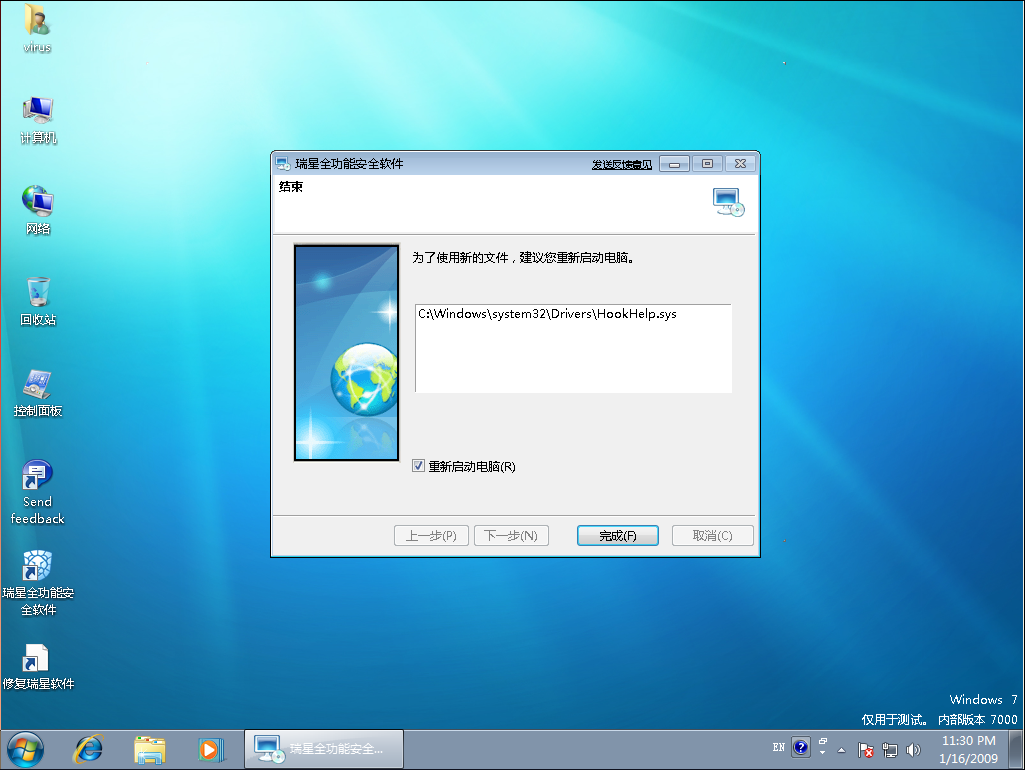Show hidden tray icons arrow
Screen dimensions: 1025x770
coord(841,750)
